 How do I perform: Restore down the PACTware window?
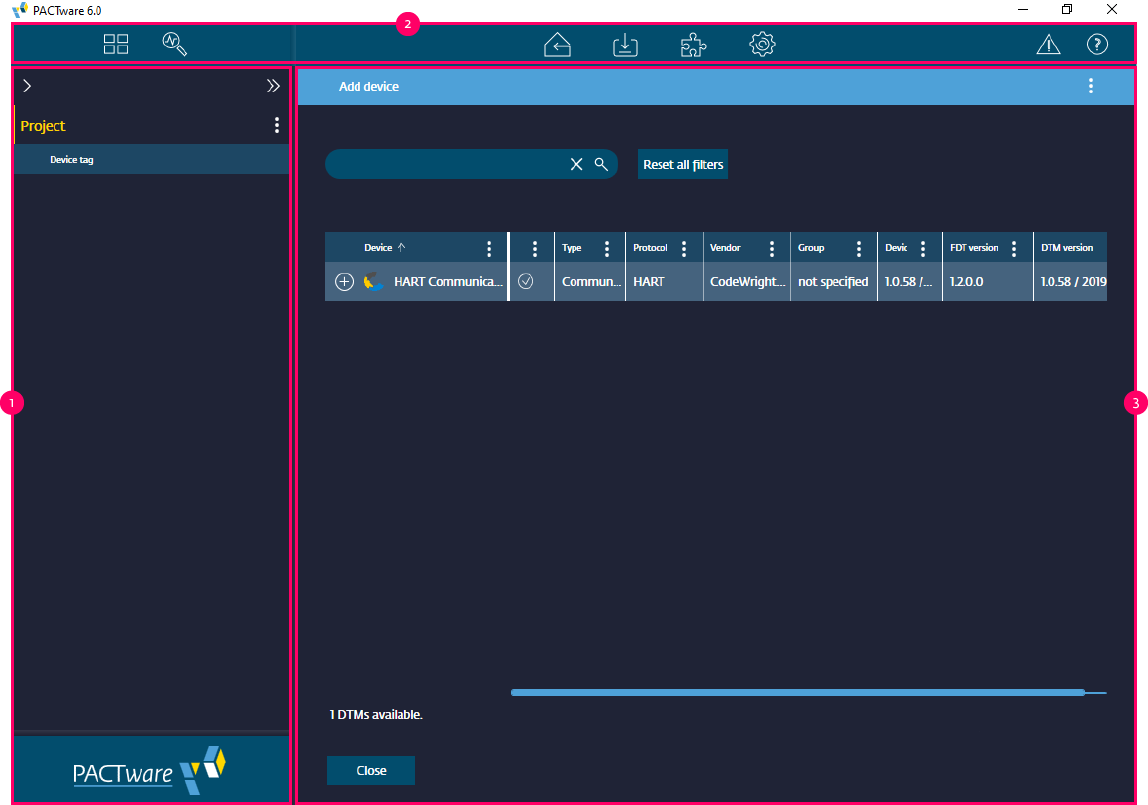[1067, 10]
